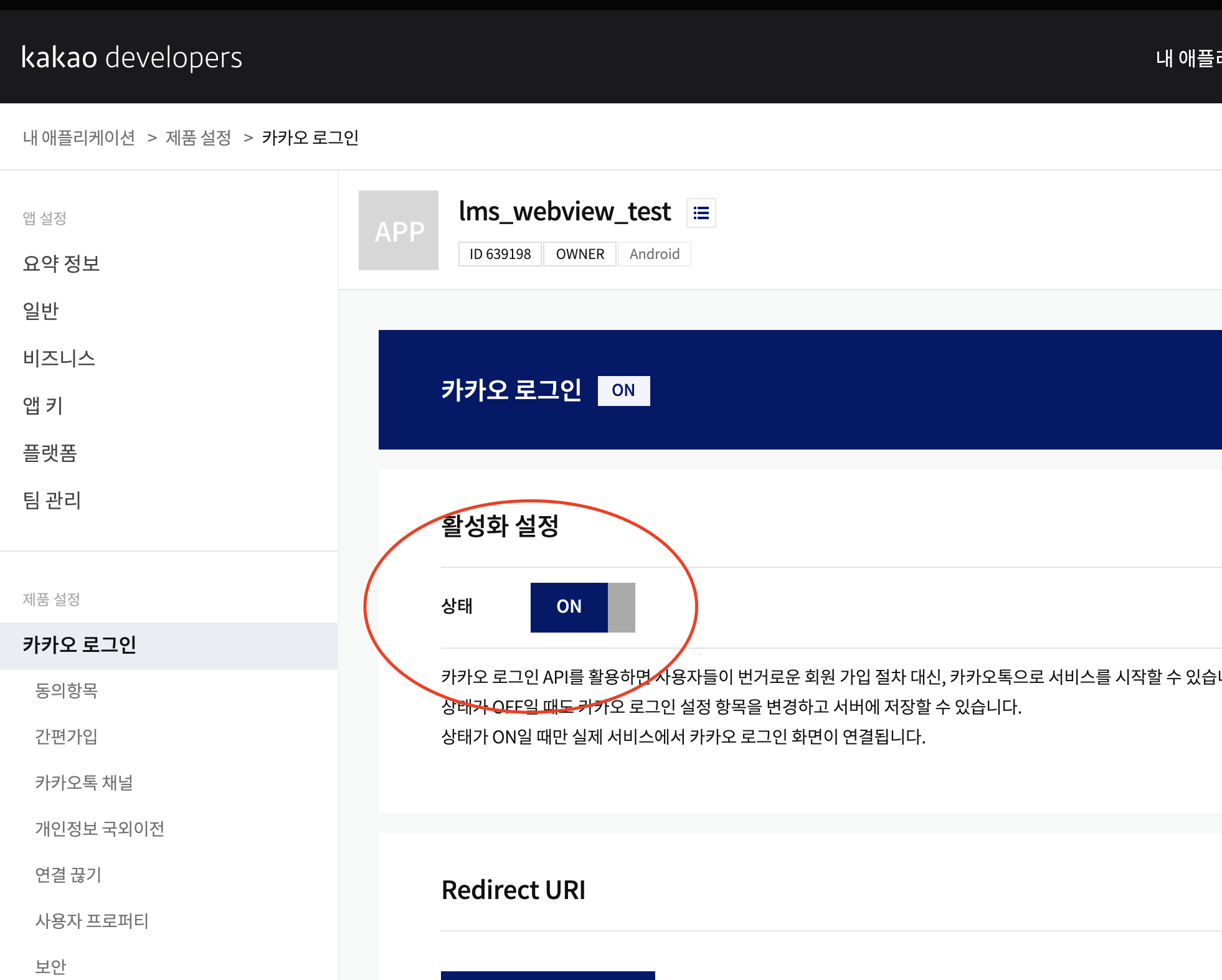Click the 내 애플리케이션 breadcrumb link
The width and height of the screenshot is (1222, 980).
(79, 138)
